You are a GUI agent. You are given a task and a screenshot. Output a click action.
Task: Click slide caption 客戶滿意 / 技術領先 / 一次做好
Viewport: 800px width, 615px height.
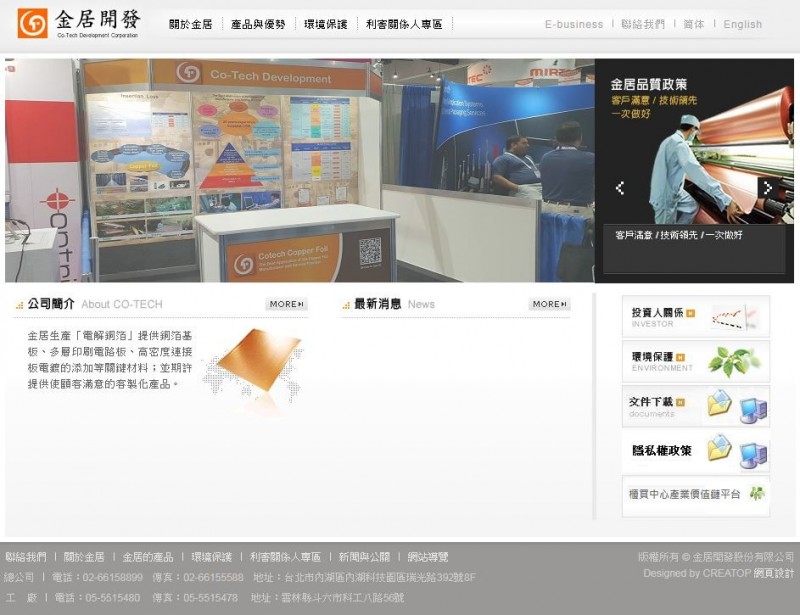click(x=679, y=235)
